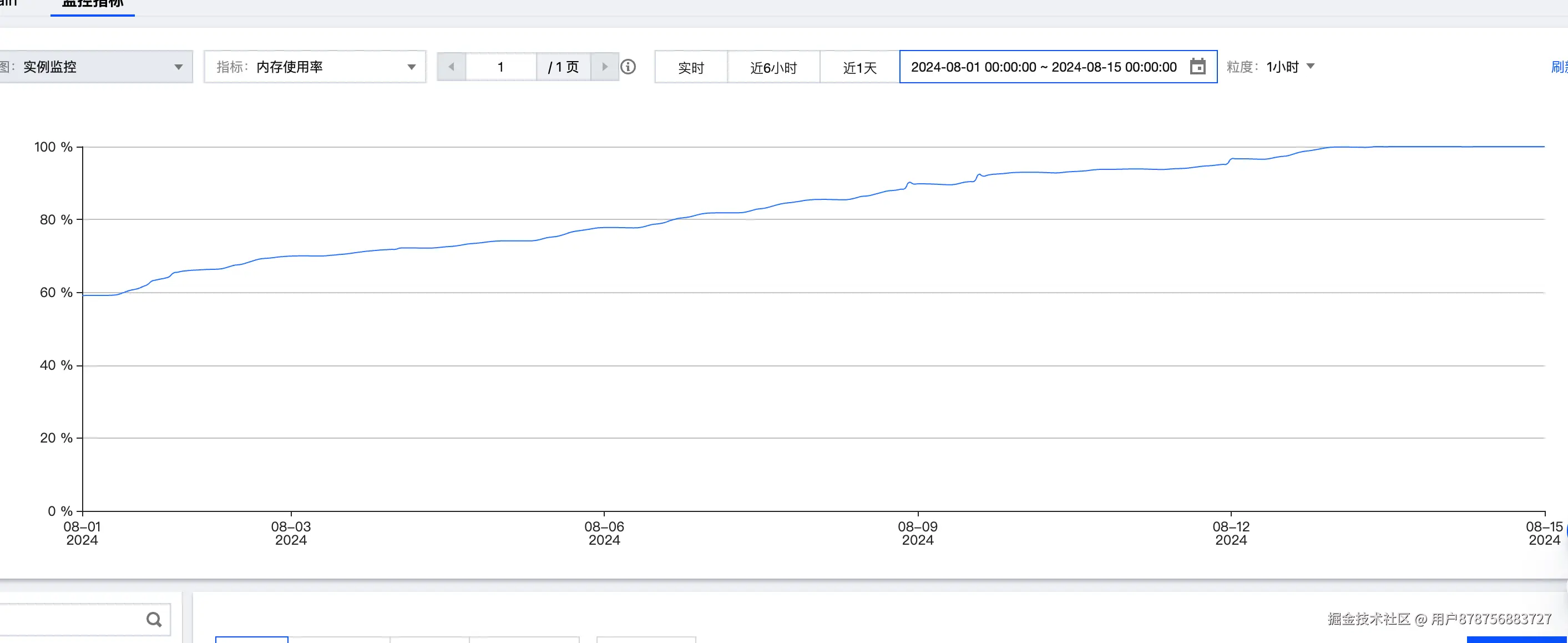Open the calendar icon in date range
The width and height of the screenshot is (1568, 643).
(x=1197, y=67)
